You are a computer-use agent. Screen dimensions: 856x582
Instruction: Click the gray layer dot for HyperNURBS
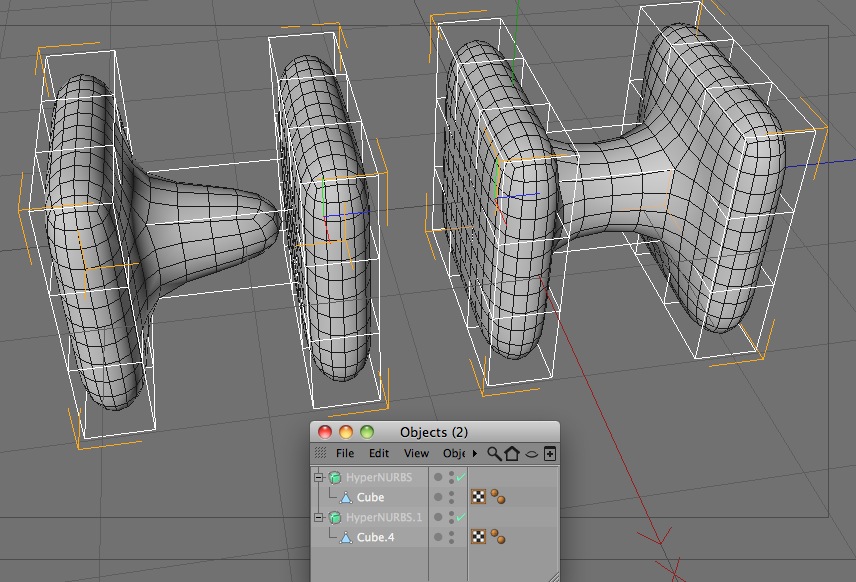coord(438,477)
